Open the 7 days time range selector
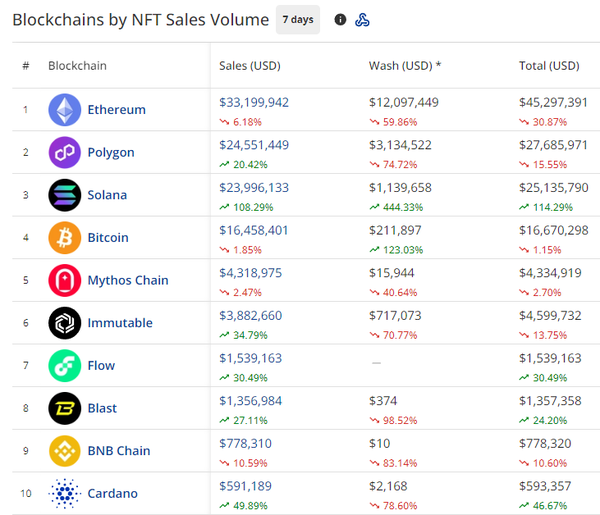This screenshot has width=600, height=515. [x=297, y=20]
